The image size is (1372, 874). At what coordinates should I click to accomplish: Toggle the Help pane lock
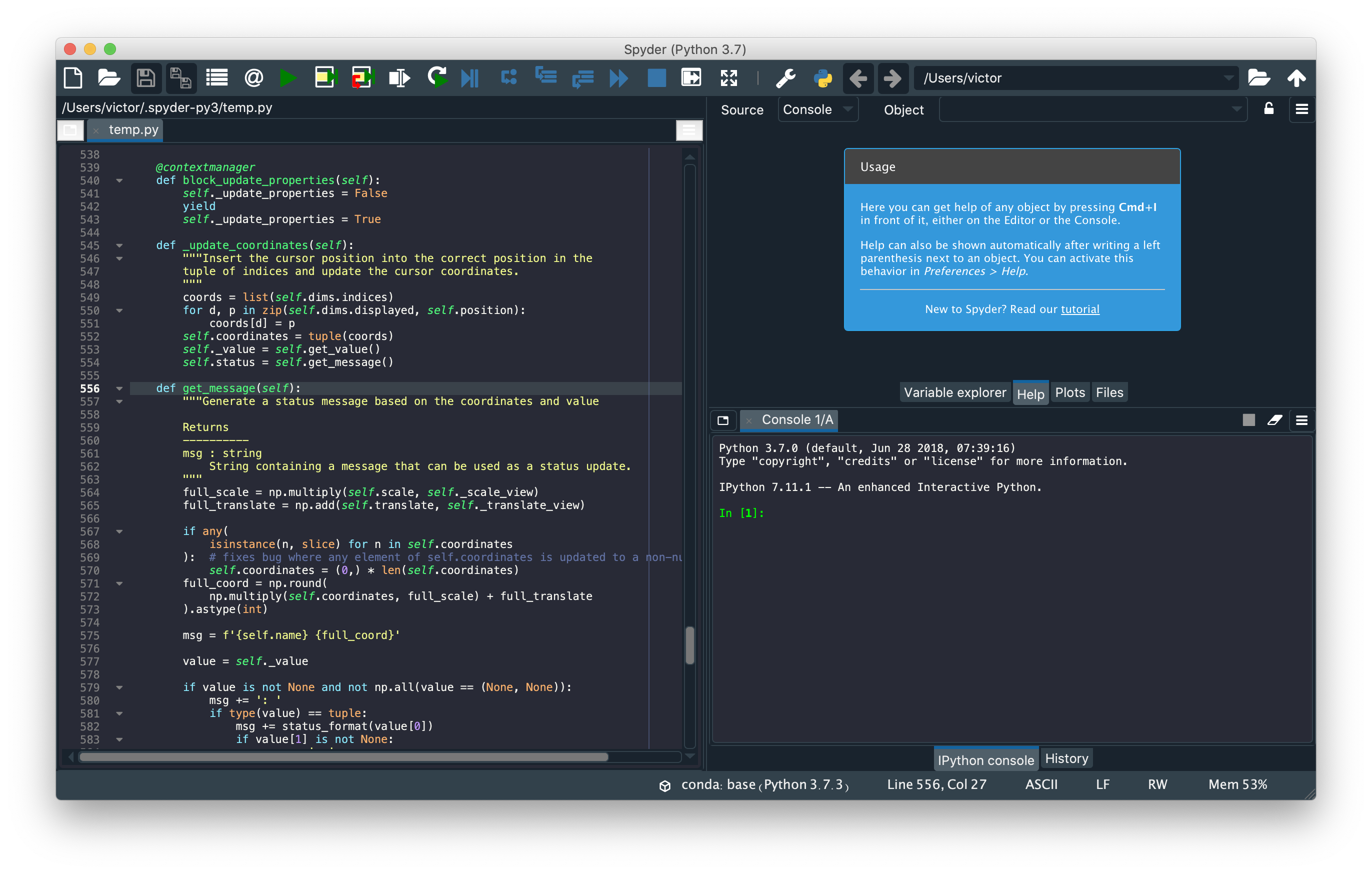point(1269,109)
